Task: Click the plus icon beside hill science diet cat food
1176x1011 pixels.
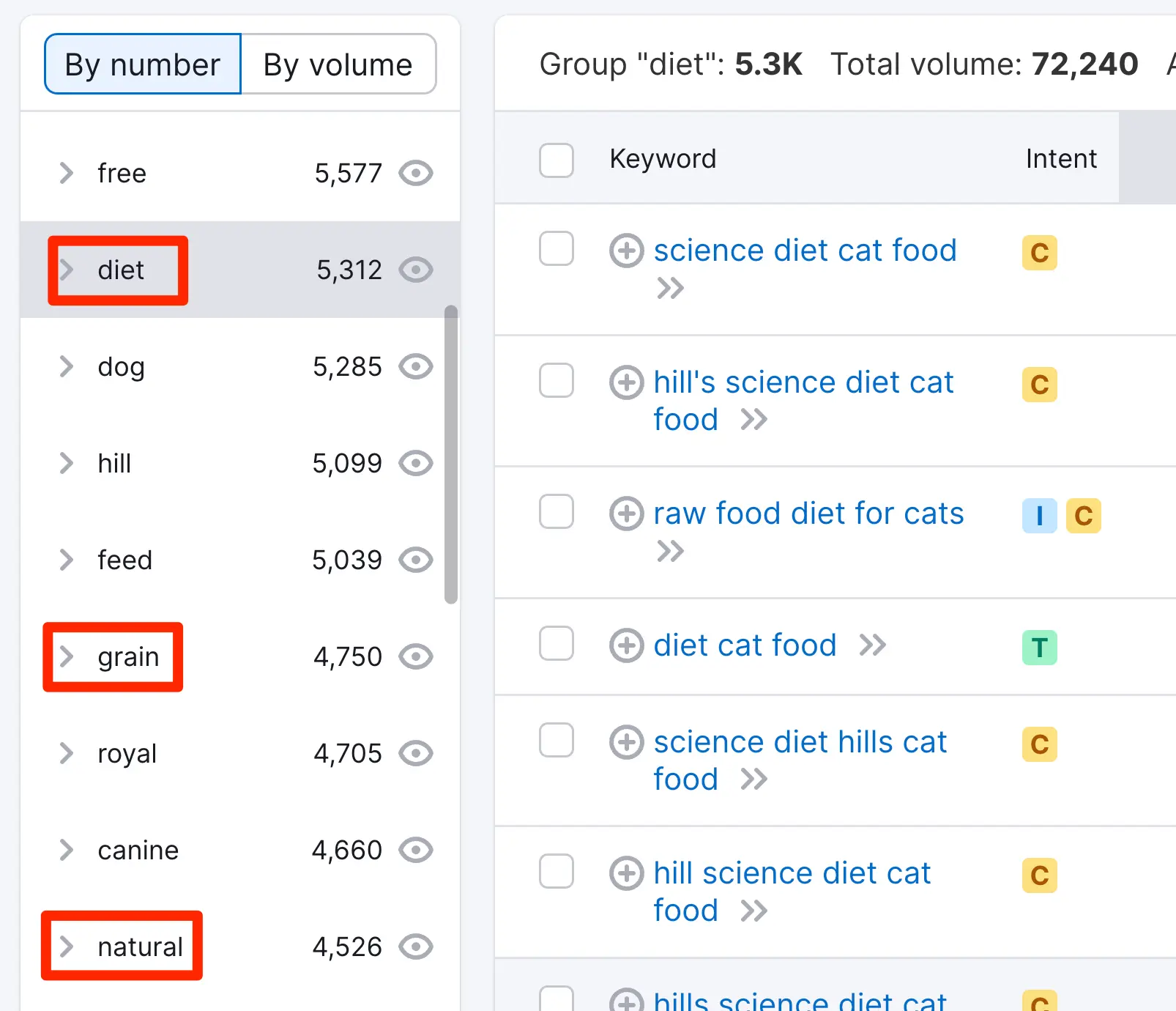Action: pyautogui.click(x=627, y=873)
